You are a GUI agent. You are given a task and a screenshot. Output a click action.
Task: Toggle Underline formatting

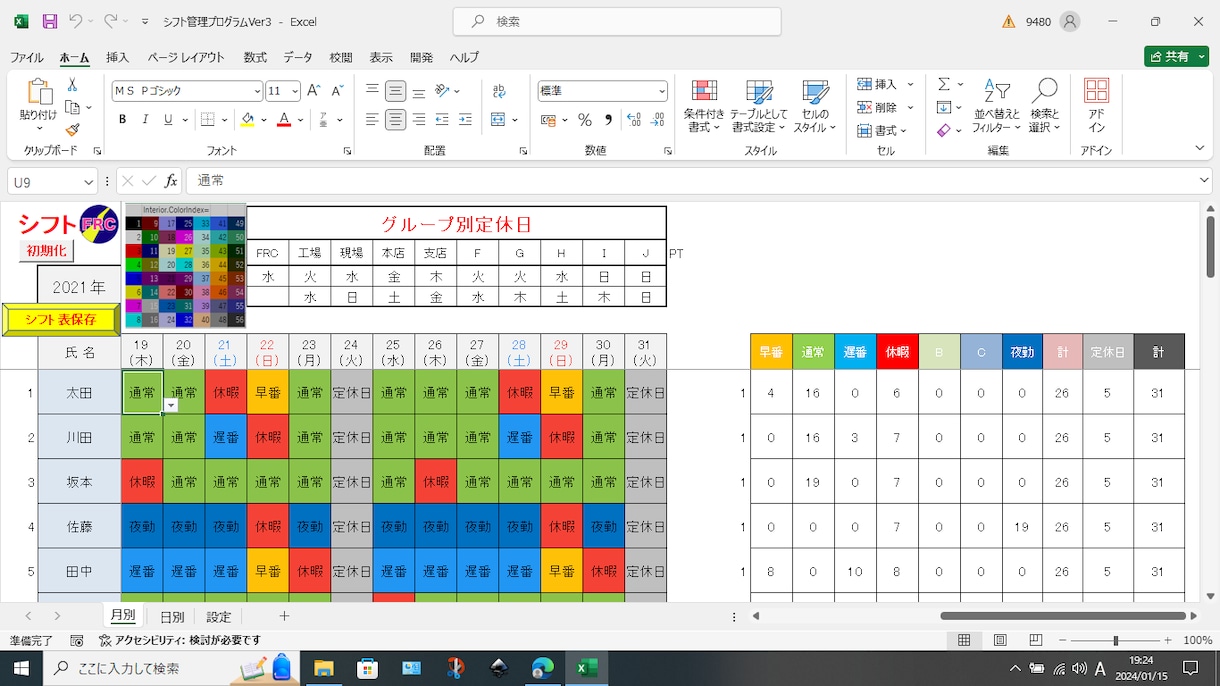168,119
